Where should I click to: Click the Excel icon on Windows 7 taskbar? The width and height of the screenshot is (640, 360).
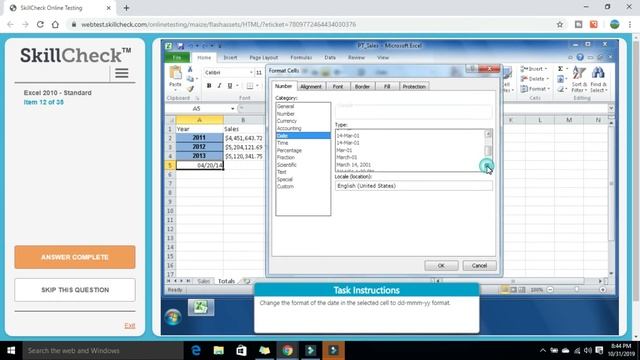pos(200,307)
